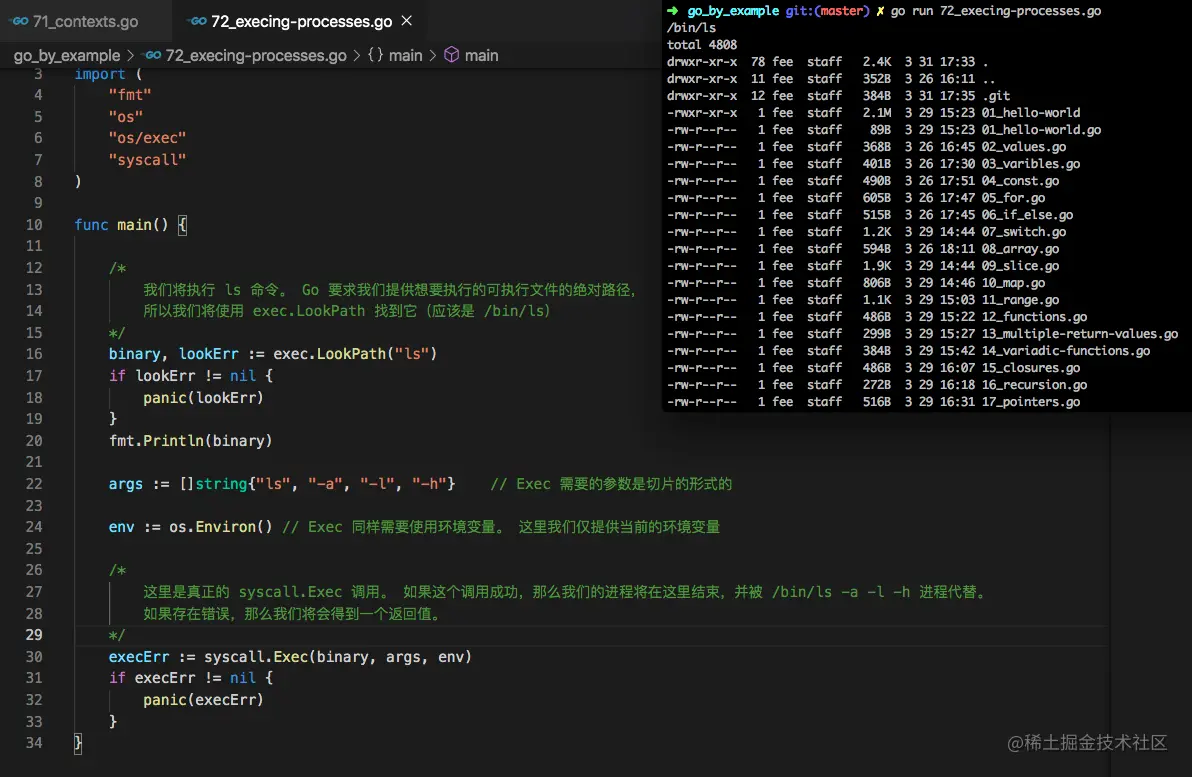
Task: Click 17_pointers.go in terminal listing
Action: pyautogui.click(x=1030, y=402)
